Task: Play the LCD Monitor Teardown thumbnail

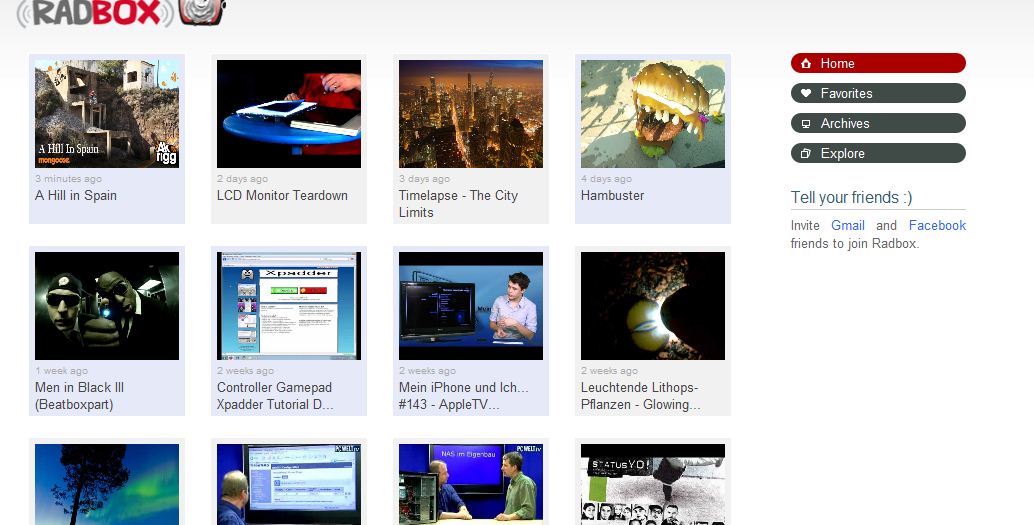Action: 289,113
